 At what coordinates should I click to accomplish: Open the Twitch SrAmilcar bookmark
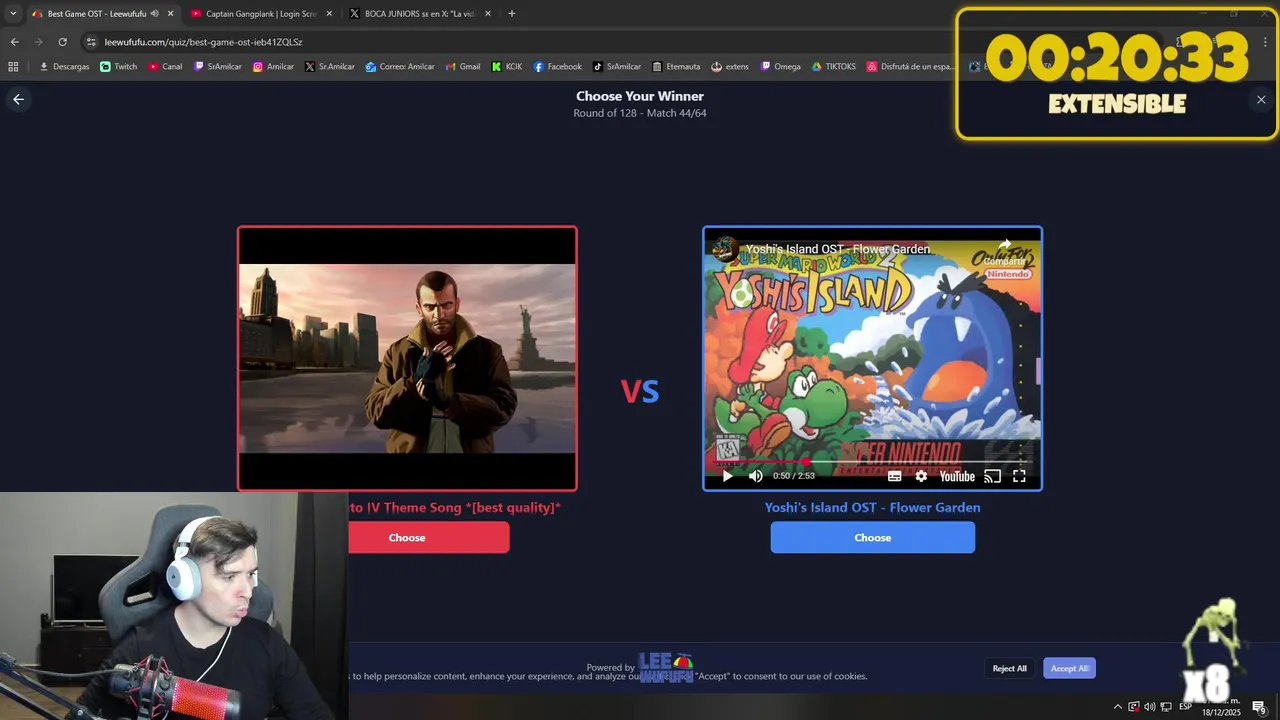[218, 67]
